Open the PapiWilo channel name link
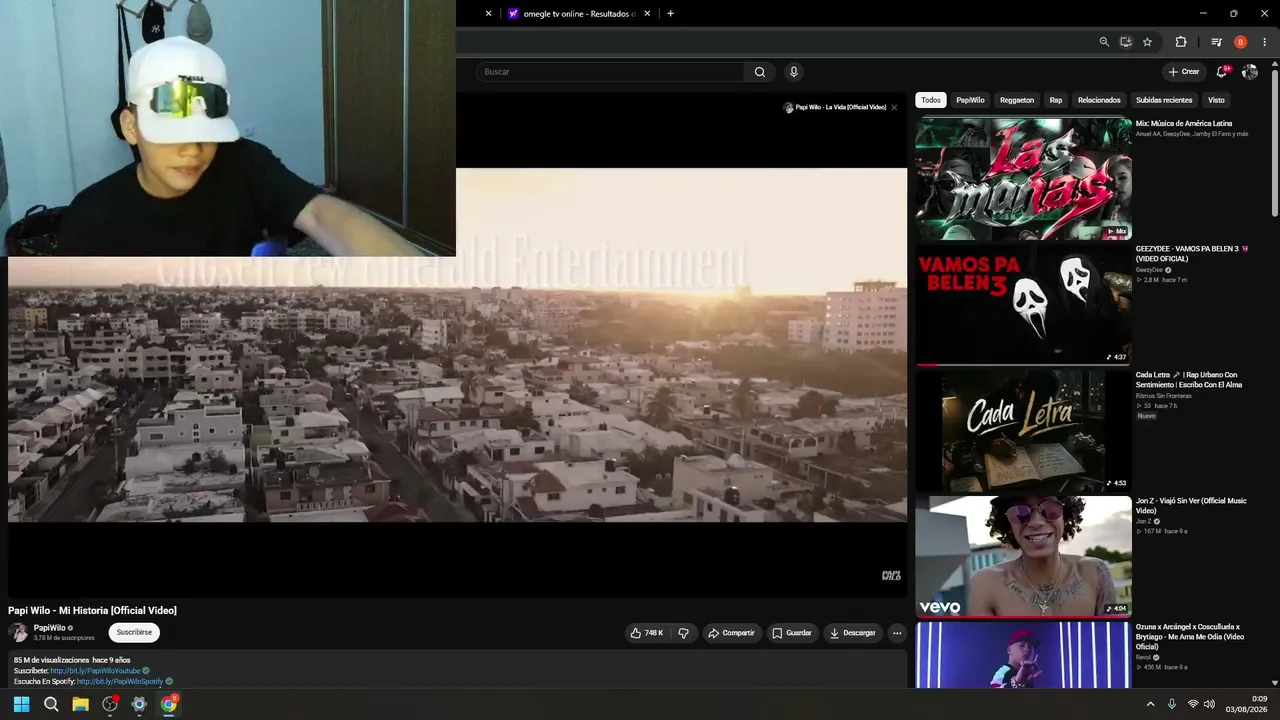The height and width of the screenshot is (720, 1280). (50, 628)
